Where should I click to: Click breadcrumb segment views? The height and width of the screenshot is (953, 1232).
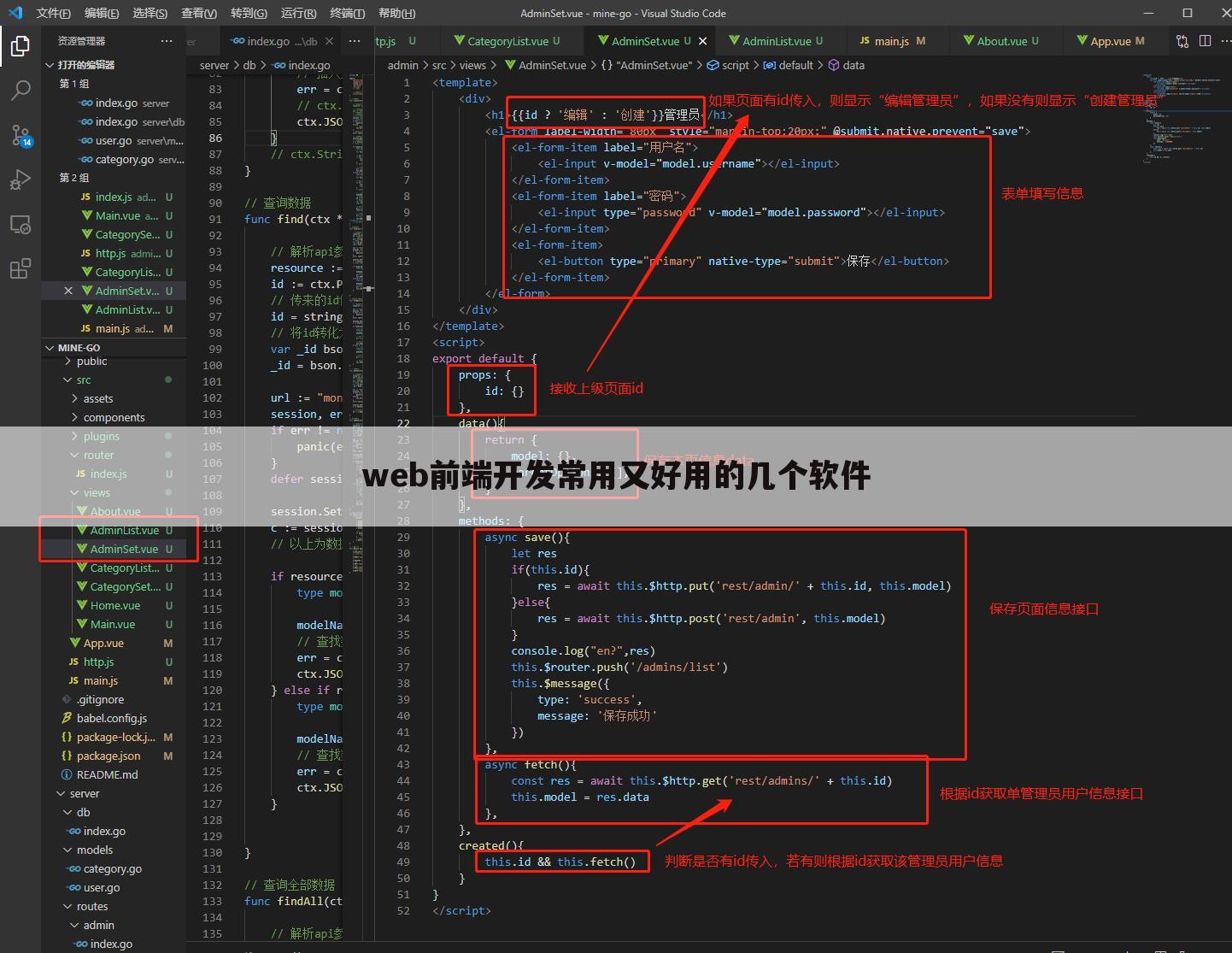[x=472, y=65]
